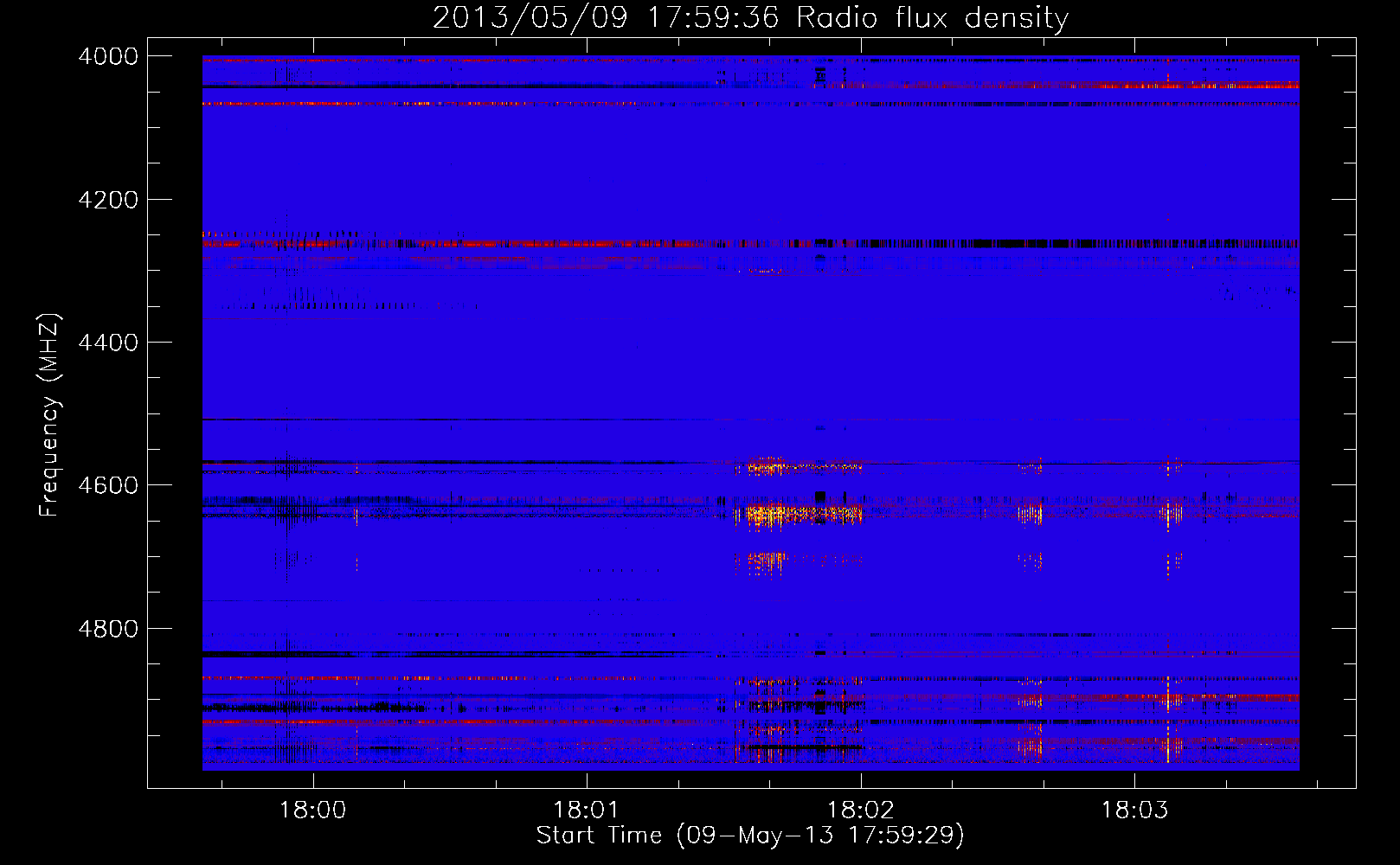Select the "Frequency (MHZ)" axis label

tap(50, 415)
